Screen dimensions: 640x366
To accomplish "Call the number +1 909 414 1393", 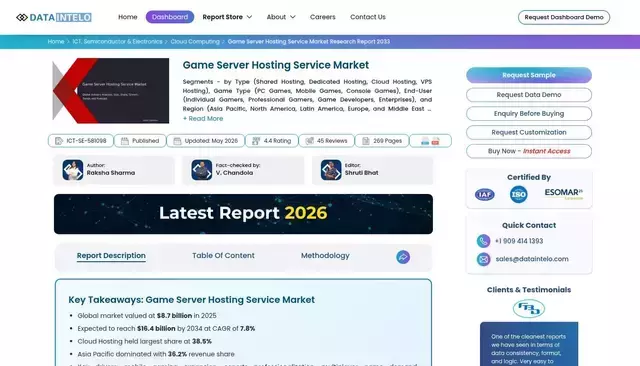I will point(519,241).
